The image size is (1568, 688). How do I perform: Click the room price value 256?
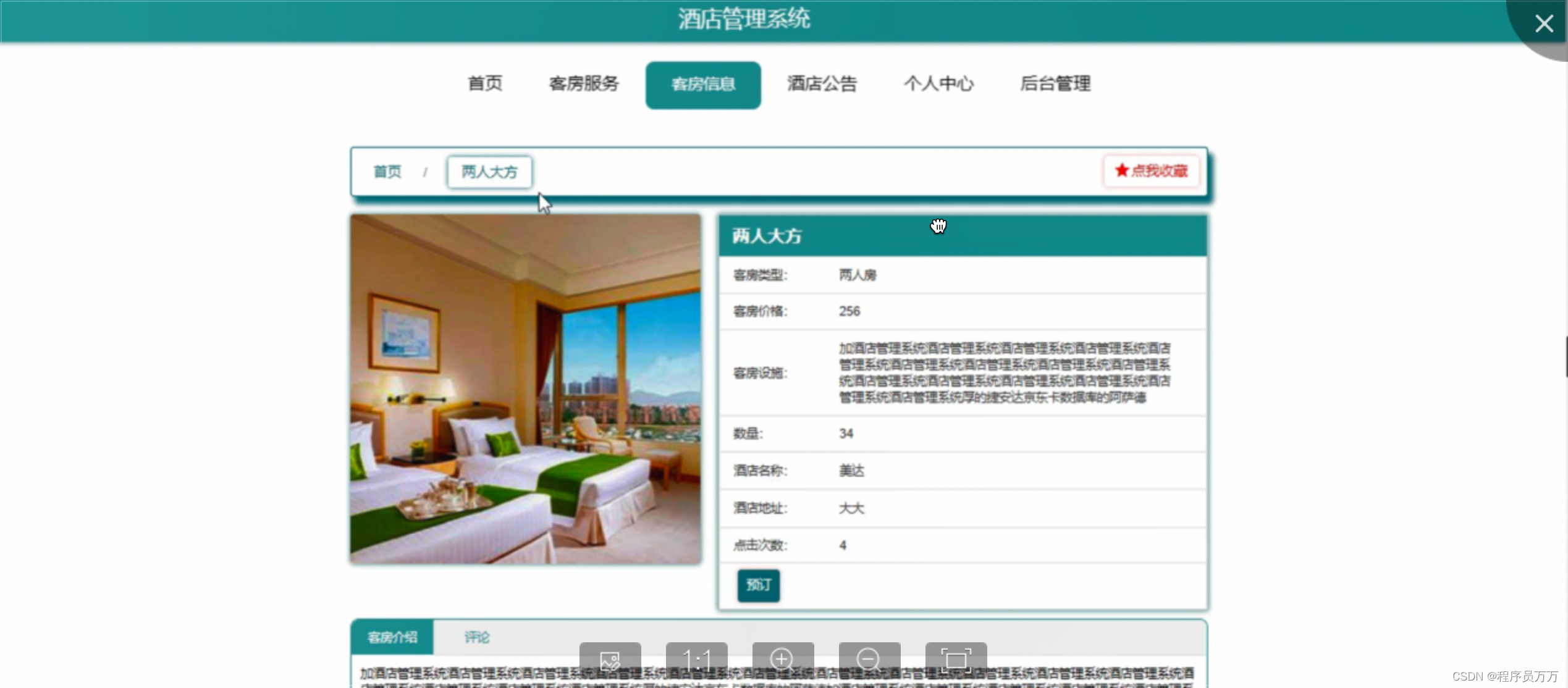click(849, 311)
